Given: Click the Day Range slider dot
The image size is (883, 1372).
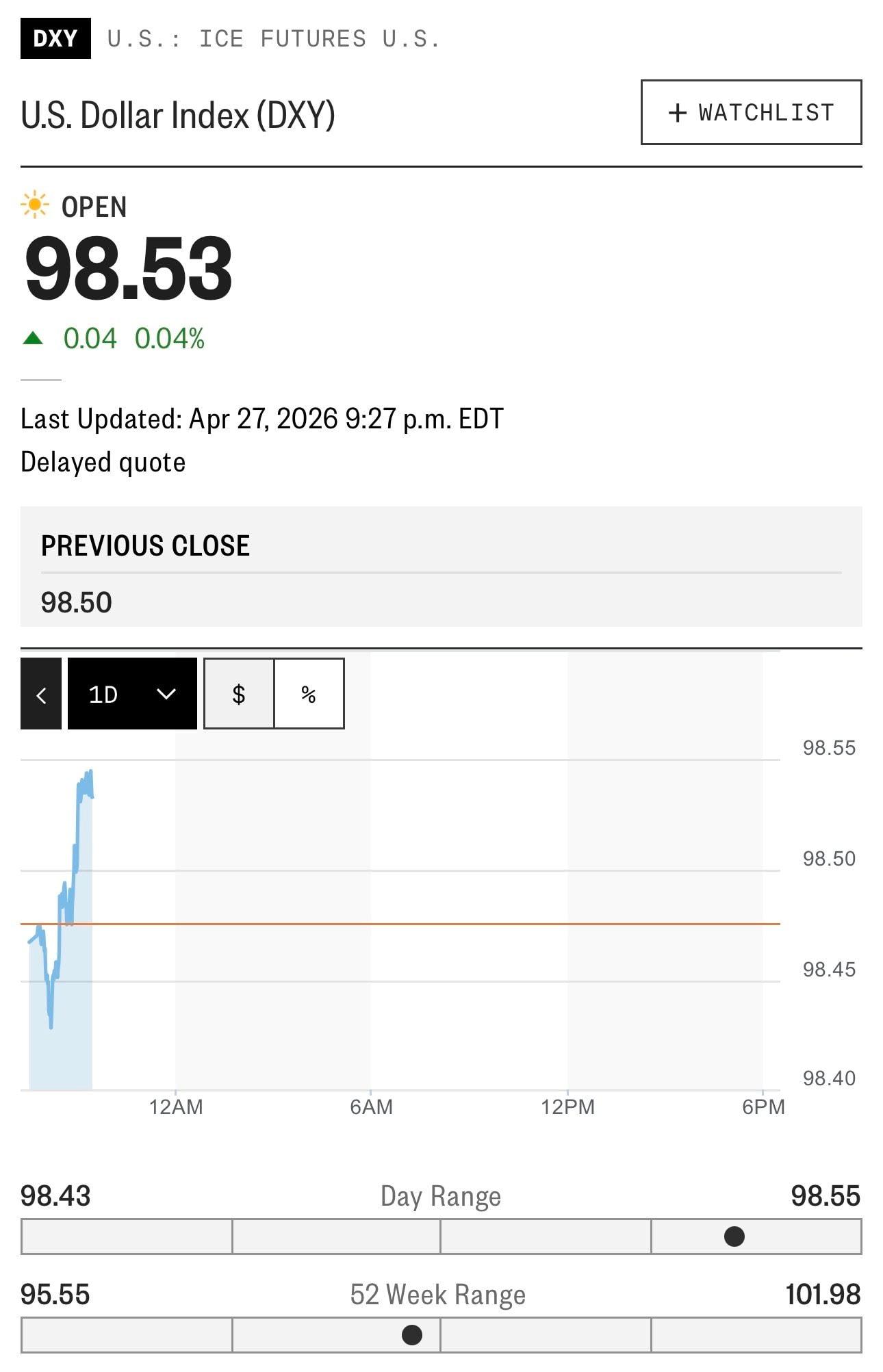Looking at the screenshot, I should (x=734, y=1237).
